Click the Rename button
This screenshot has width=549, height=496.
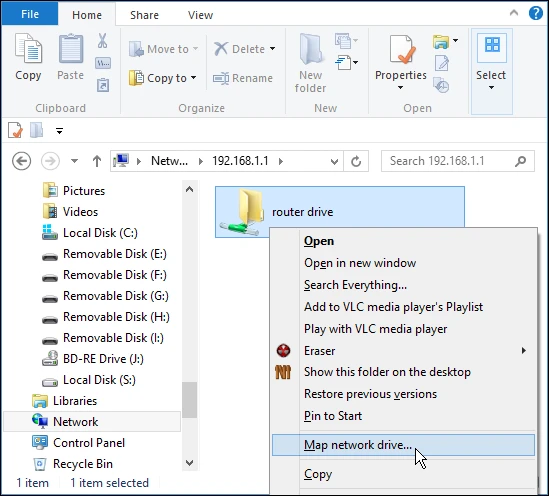[243, 78]
